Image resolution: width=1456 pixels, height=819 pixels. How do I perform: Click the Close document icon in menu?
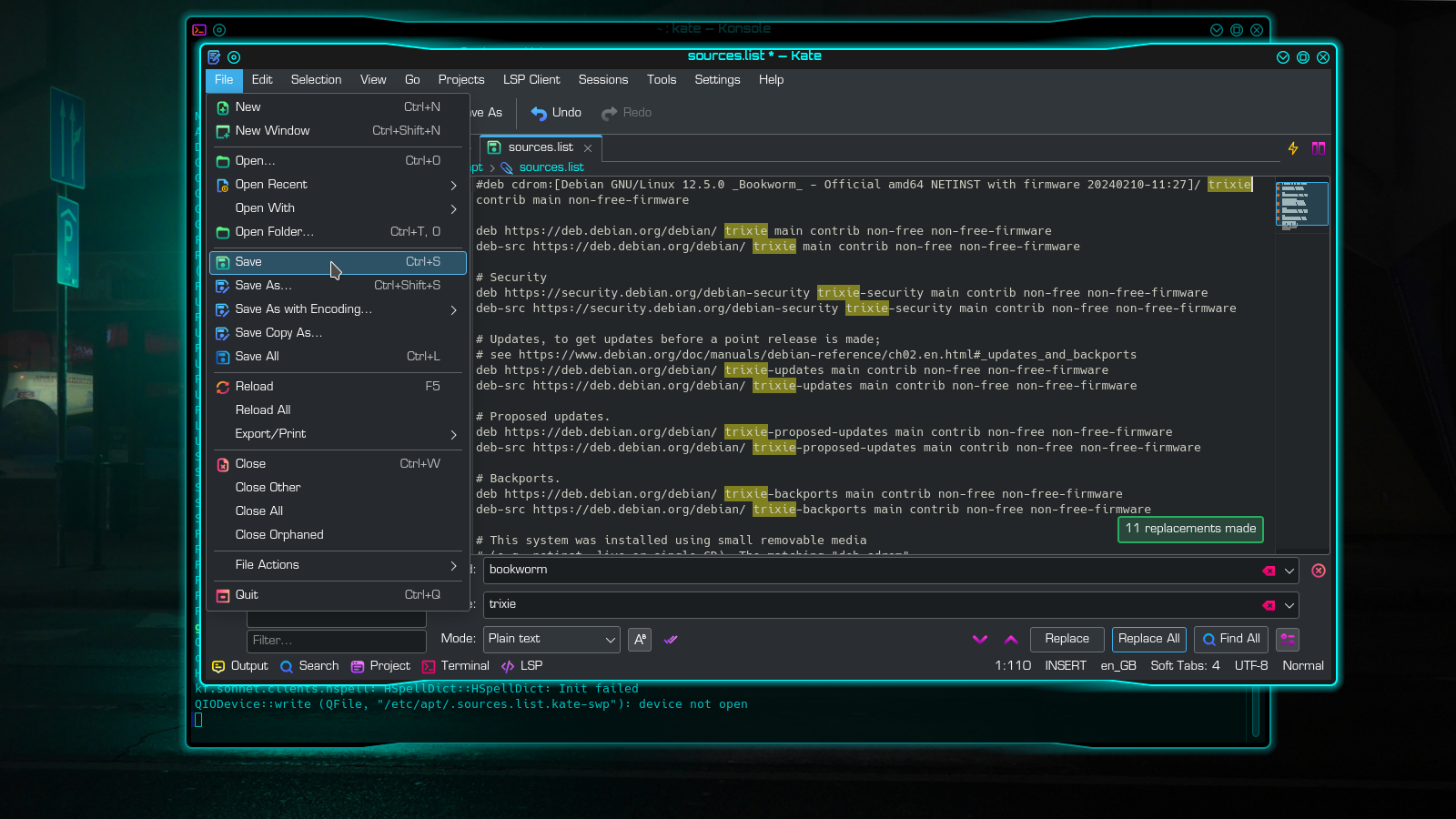click(x=223, y=464)
